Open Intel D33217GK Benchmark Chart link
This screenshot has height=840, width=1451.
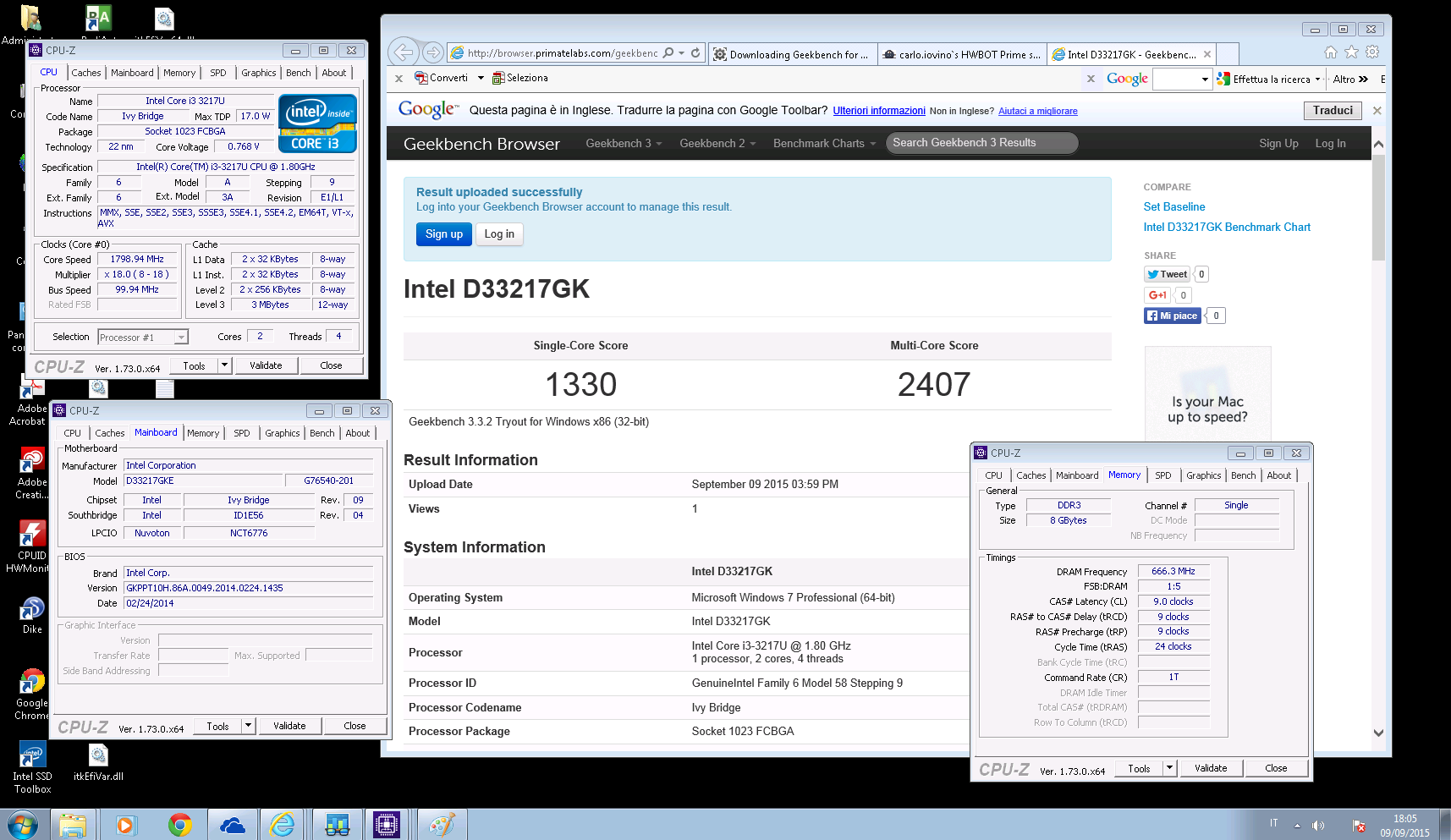coord(1227,227)
